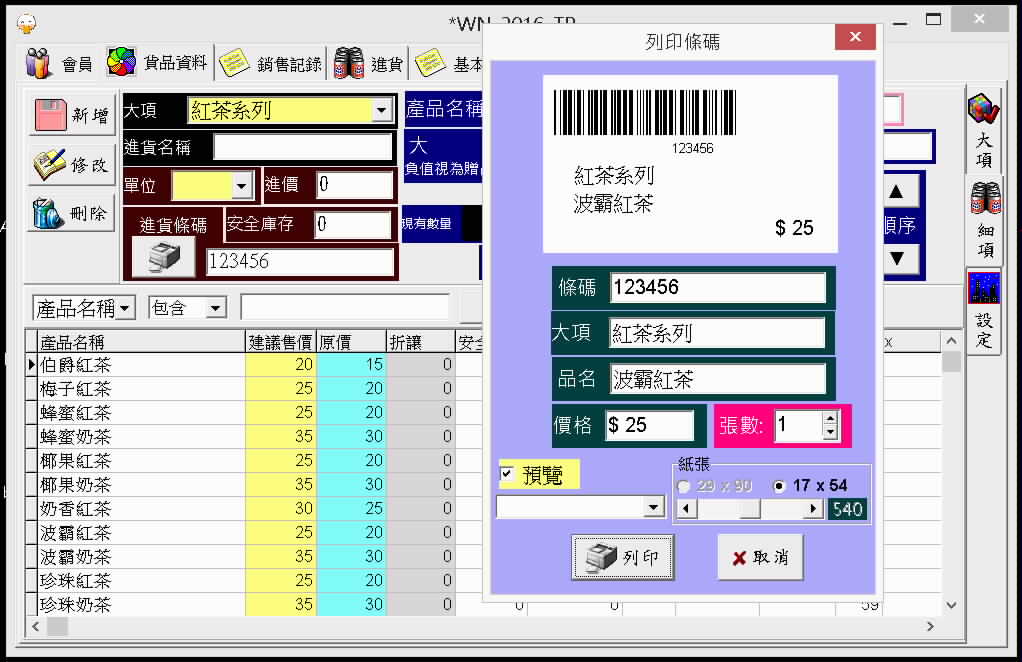The image size is (1022, 662).
Task: Click the left arrow of the paper width slider
Action: point(686,509)
